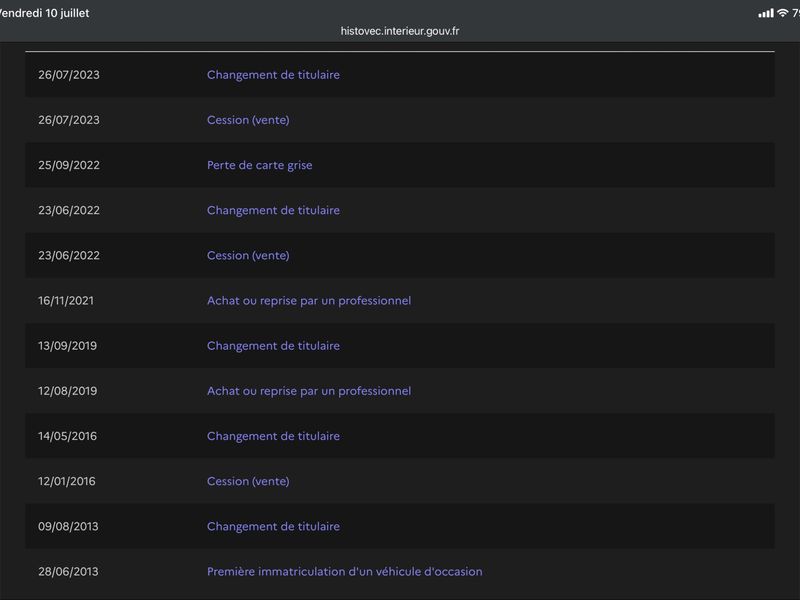Tap the Wi-Fi status icon

pyautogui.click(x=782, y=13)
